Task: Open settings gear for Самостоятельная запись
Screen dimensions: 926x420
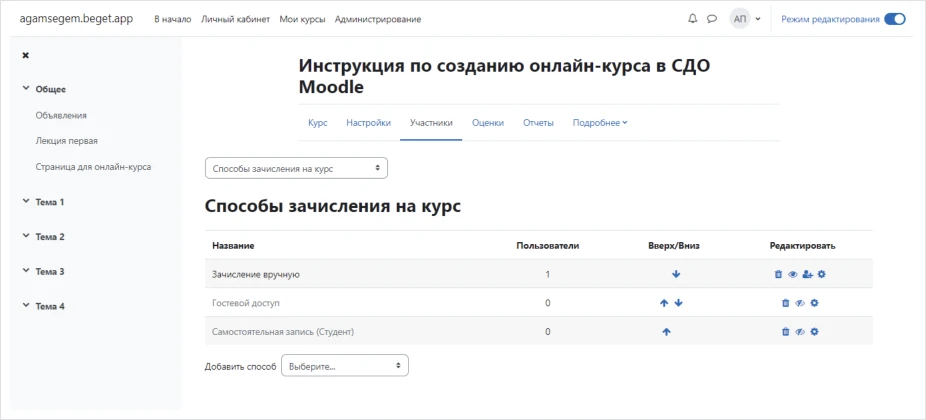Action: tap(814, 332)
